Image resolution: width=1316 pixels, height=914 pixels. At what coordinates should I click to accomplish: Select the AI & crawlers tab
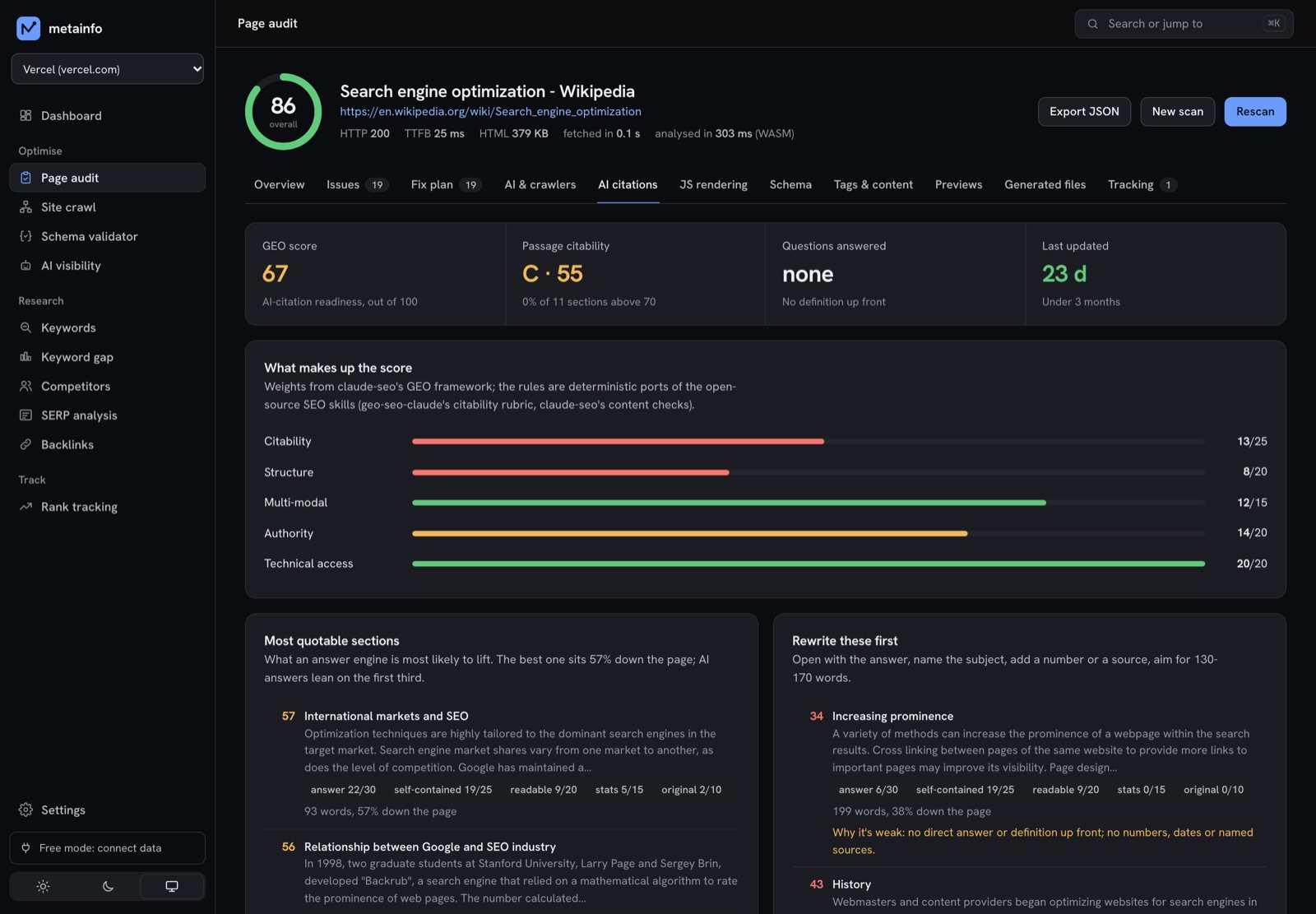540,184
